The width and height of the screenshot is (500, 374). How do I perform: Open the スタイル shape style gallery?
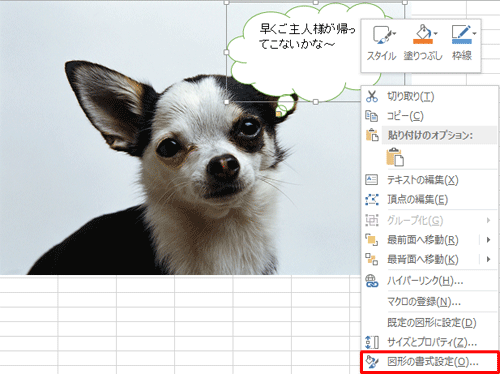point(381,43)
